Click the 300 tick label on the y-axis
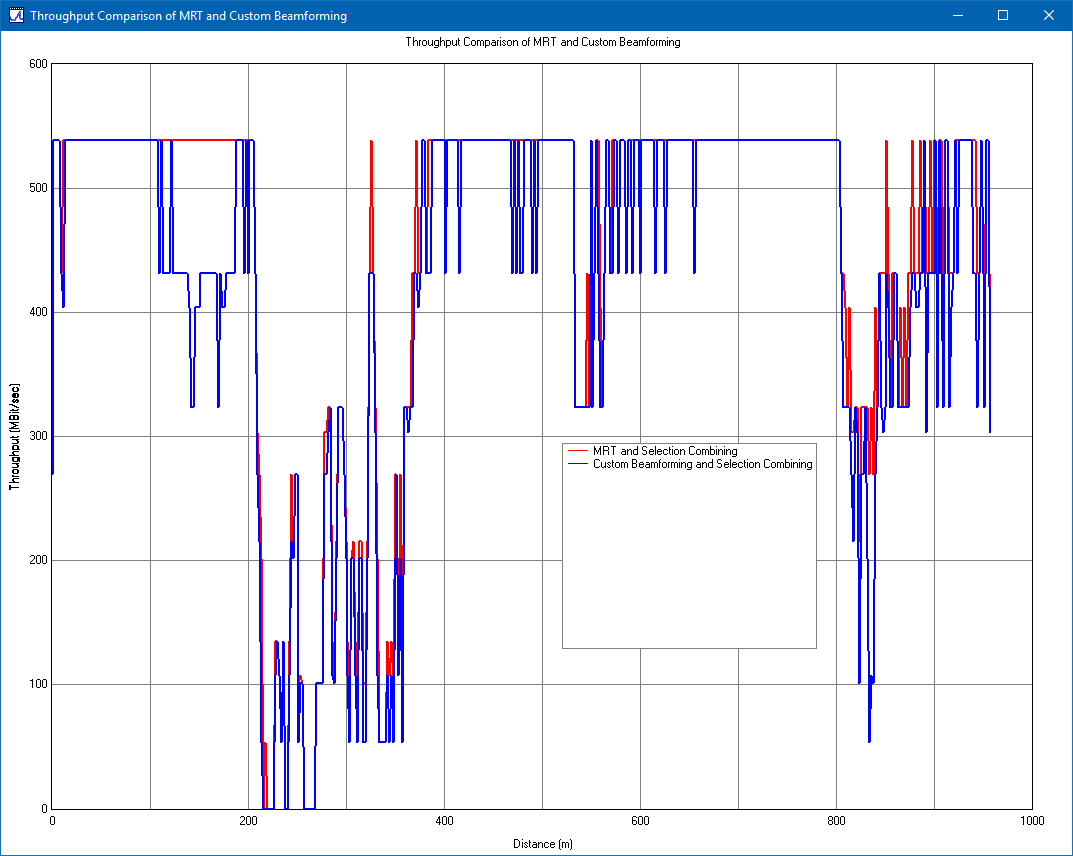Viewport: 1073px width, 856px height. (x=38, y=436)
